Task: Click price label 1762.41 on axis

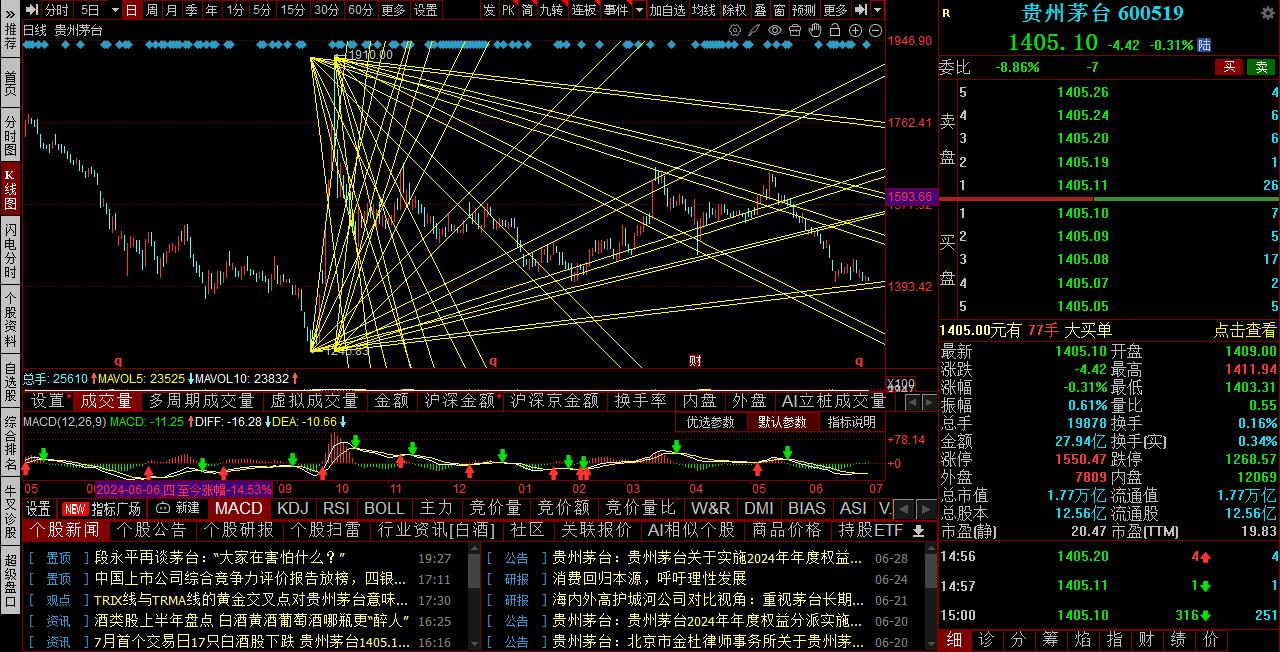Action: (910, 123)
